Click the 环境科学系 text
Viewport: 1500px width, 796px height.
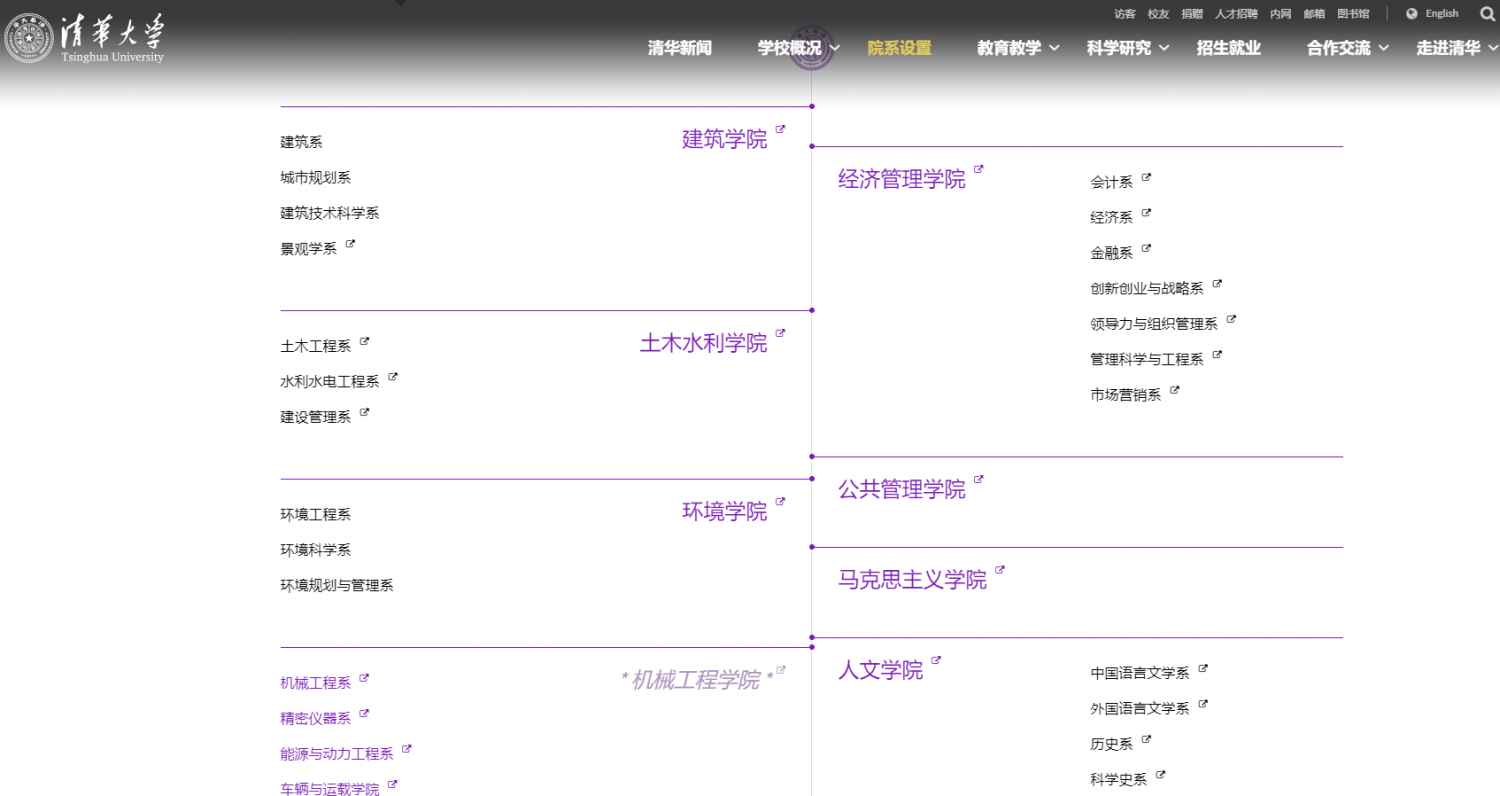point(316,550)
